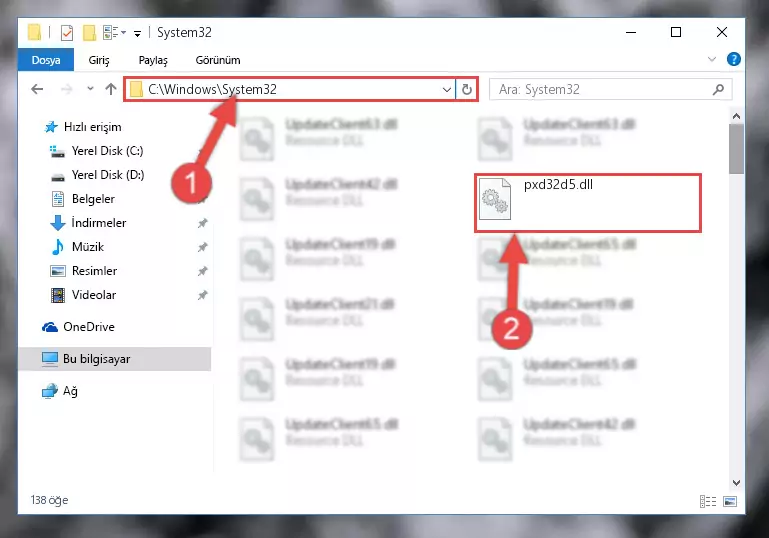Refresh the System32 folder view

pyautogui.click(x=466, y=89)
